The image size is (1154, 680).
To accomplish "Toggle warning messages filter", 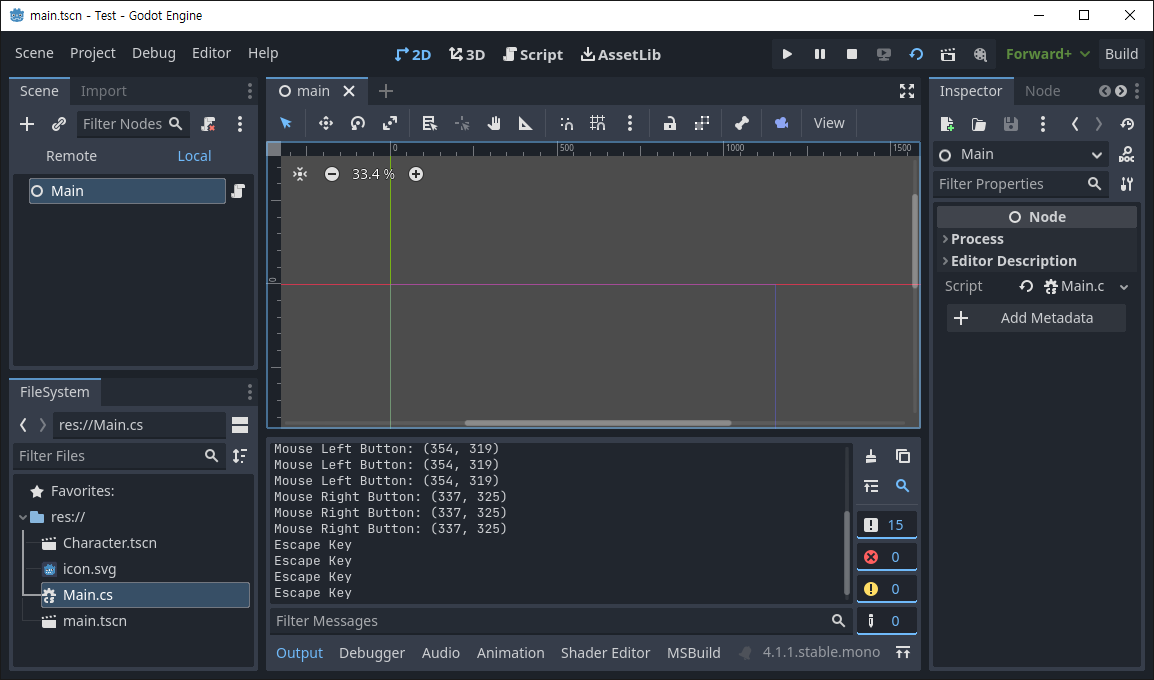I will [x=887, y=589].
